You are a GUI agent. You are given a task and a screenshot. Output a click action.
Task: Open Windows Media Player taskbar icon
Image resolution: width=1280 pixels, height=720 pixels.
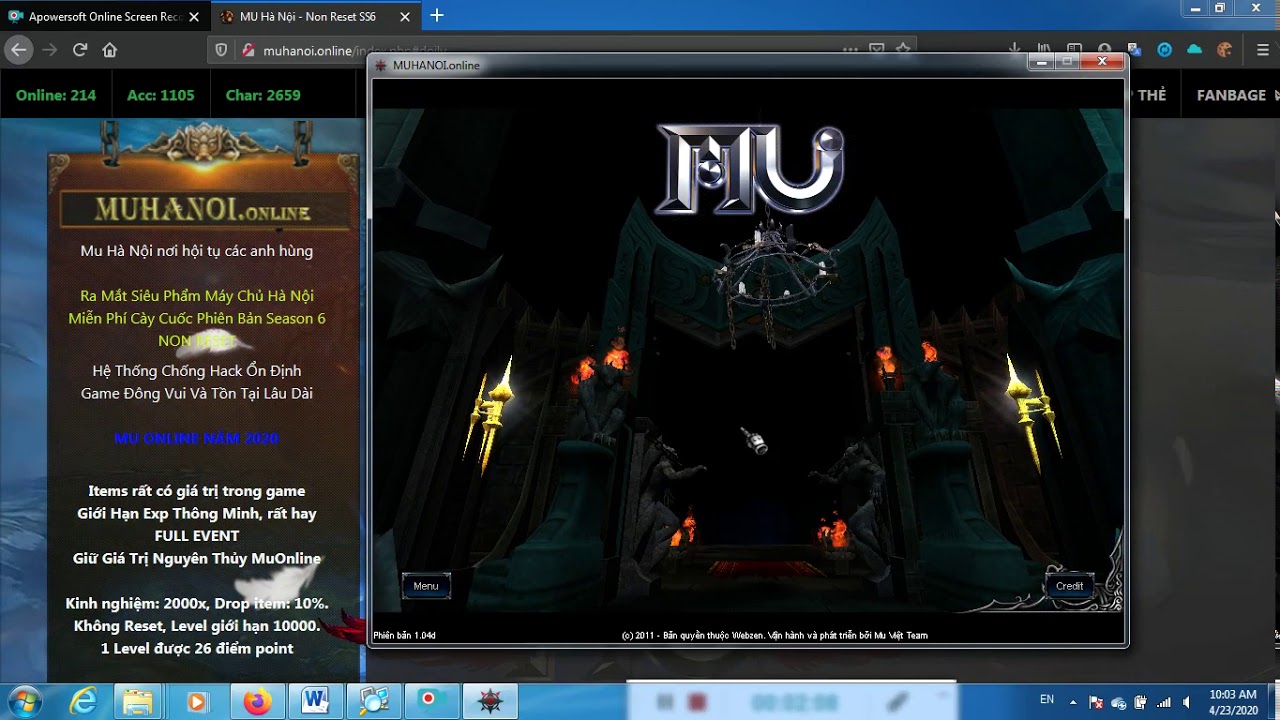196,702
